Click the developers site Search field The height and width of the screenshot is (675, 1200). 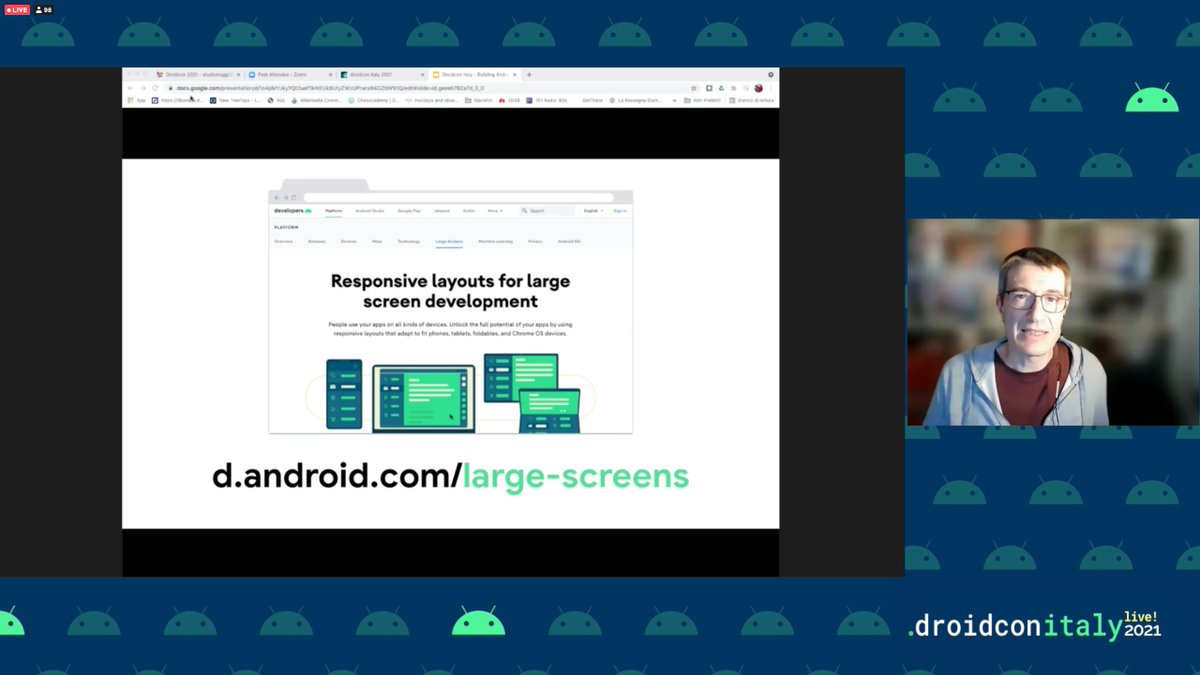pyautogui.click(x=548, y=211)
